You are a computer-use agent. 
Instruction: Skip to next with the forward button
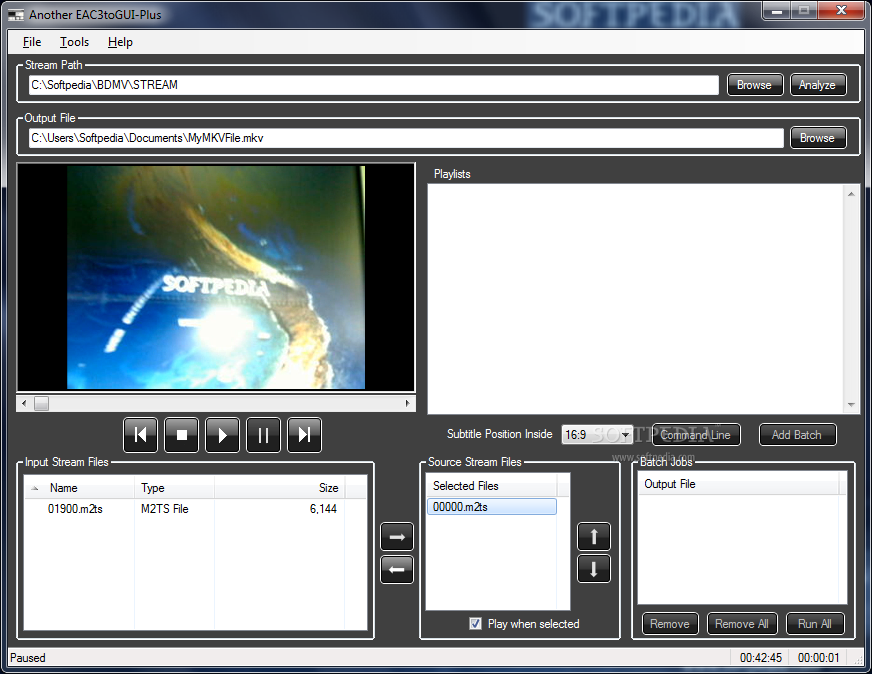pos(304,435)
